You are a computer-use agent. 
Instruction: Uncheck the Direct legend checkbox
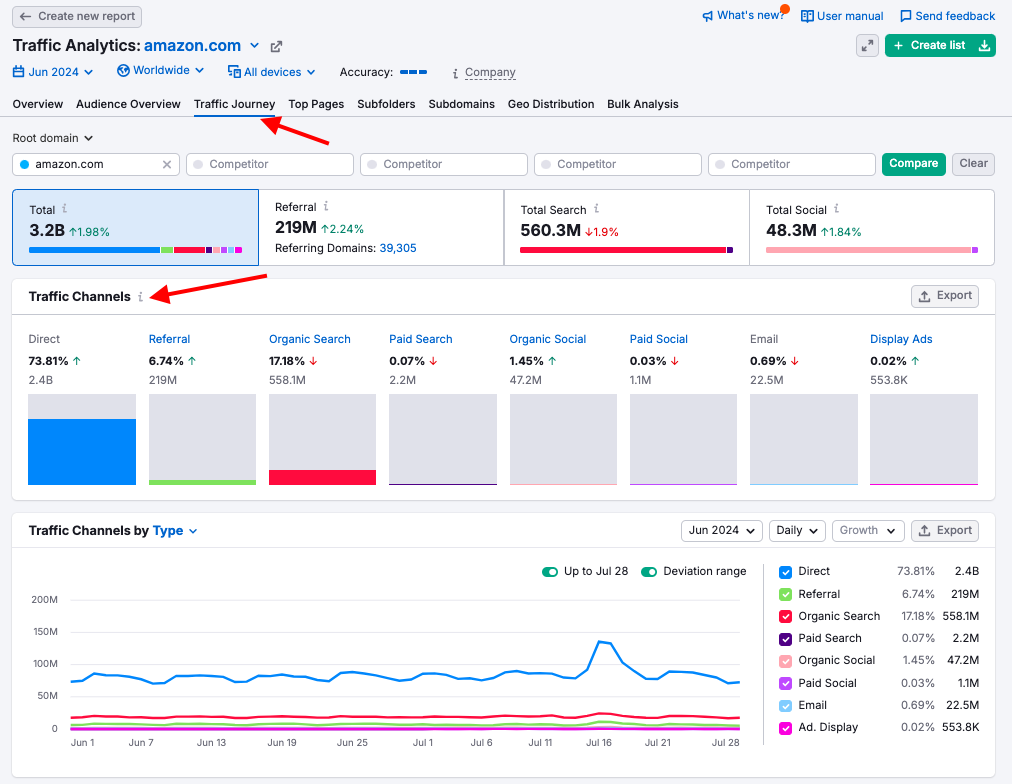[x=785, y=572]
